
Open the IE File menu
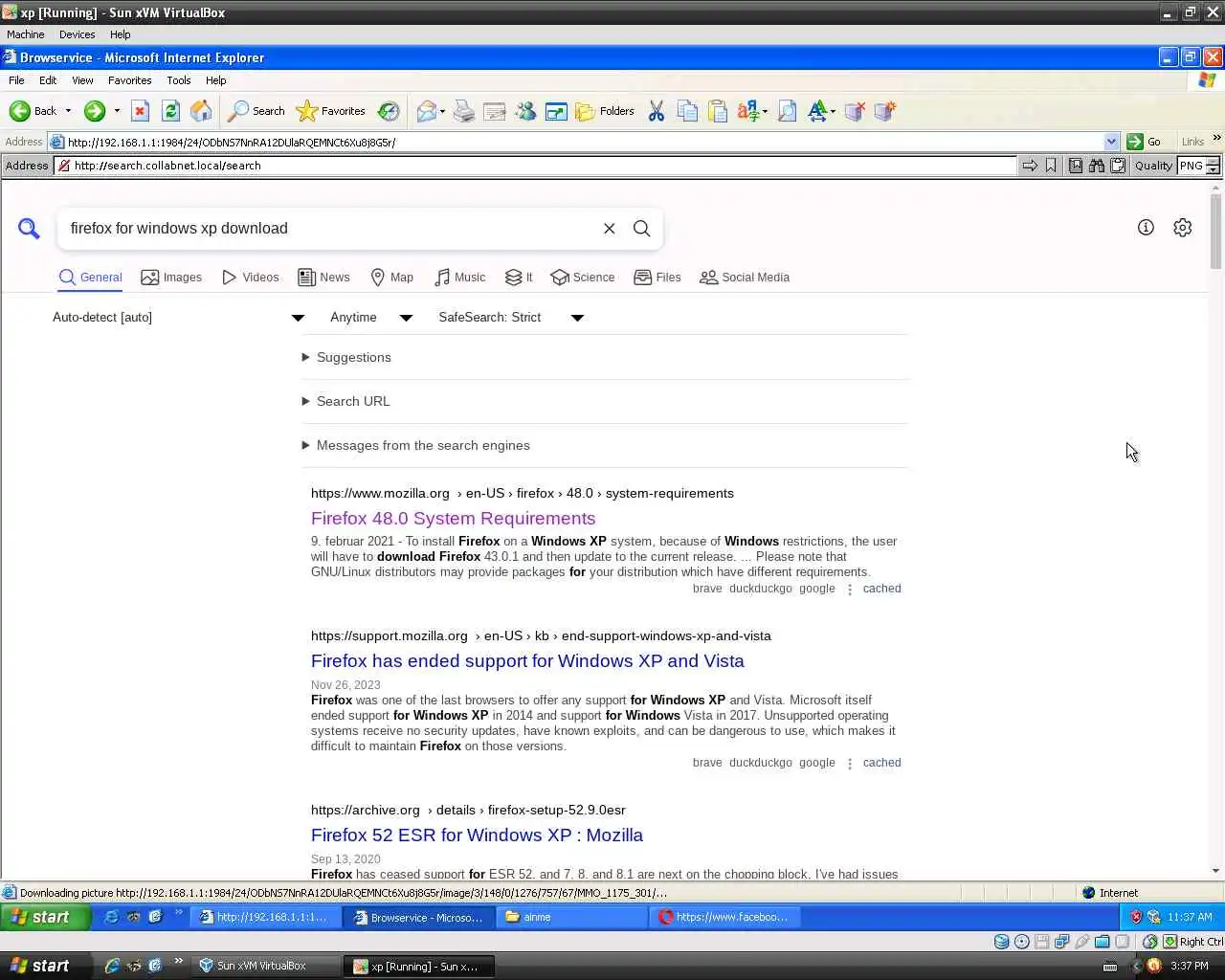16,80
